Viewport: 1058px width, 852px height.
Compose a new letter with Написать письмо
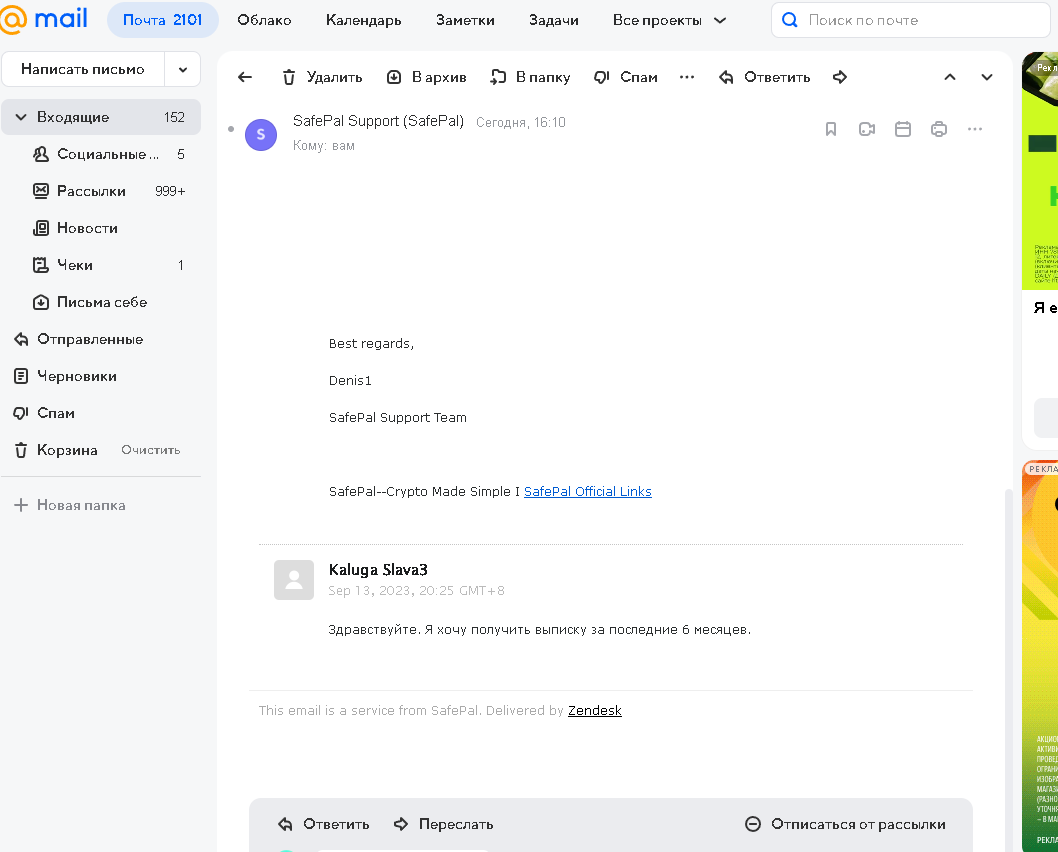83,69
